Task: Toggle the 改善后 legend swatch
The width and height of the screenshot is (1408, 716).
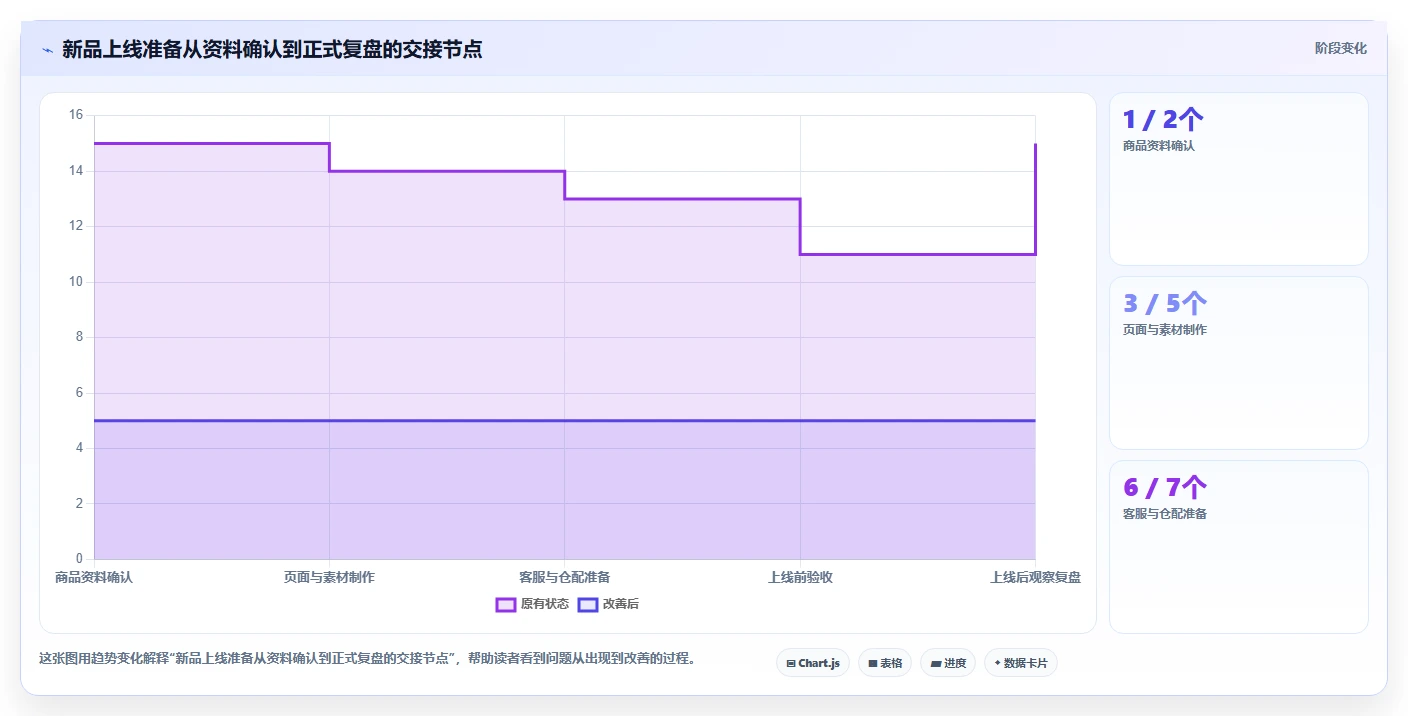Action: click(588, 604)
